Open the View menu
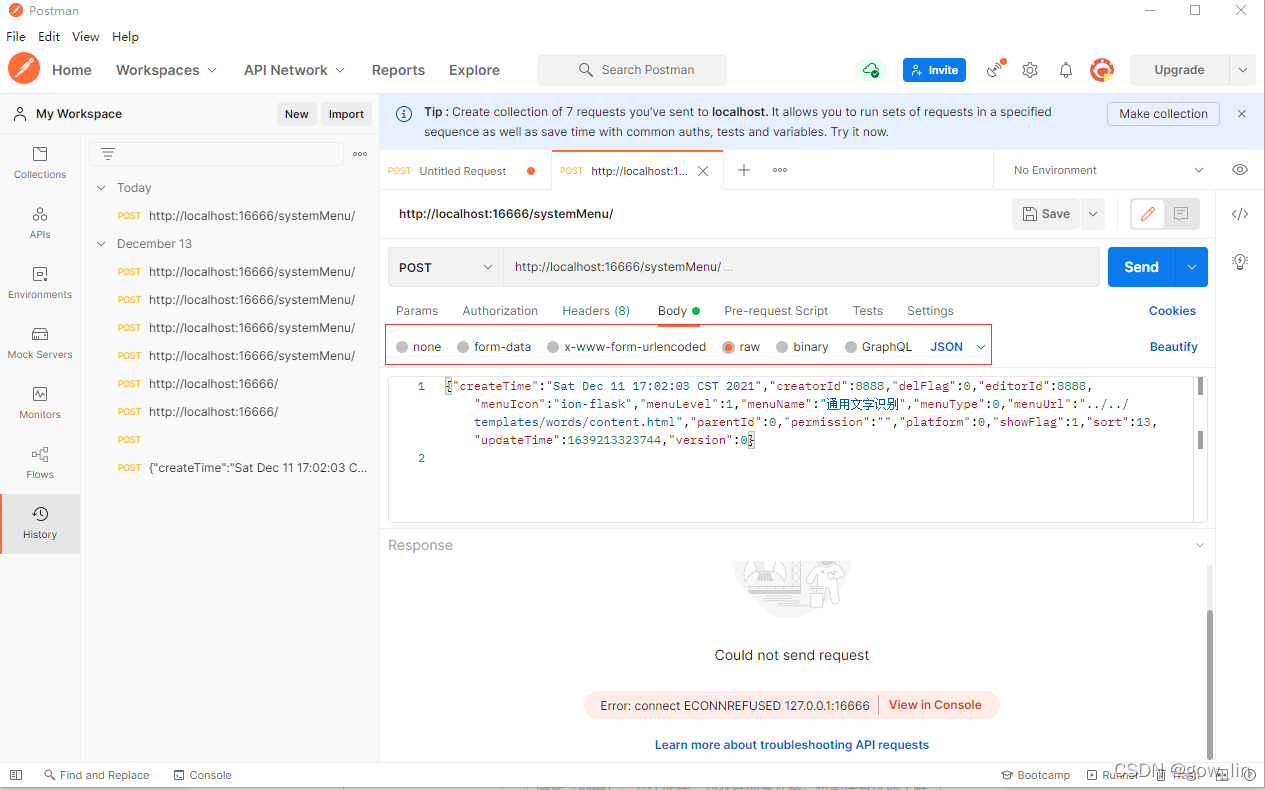The image size is (1265, 790). [86, 36]
